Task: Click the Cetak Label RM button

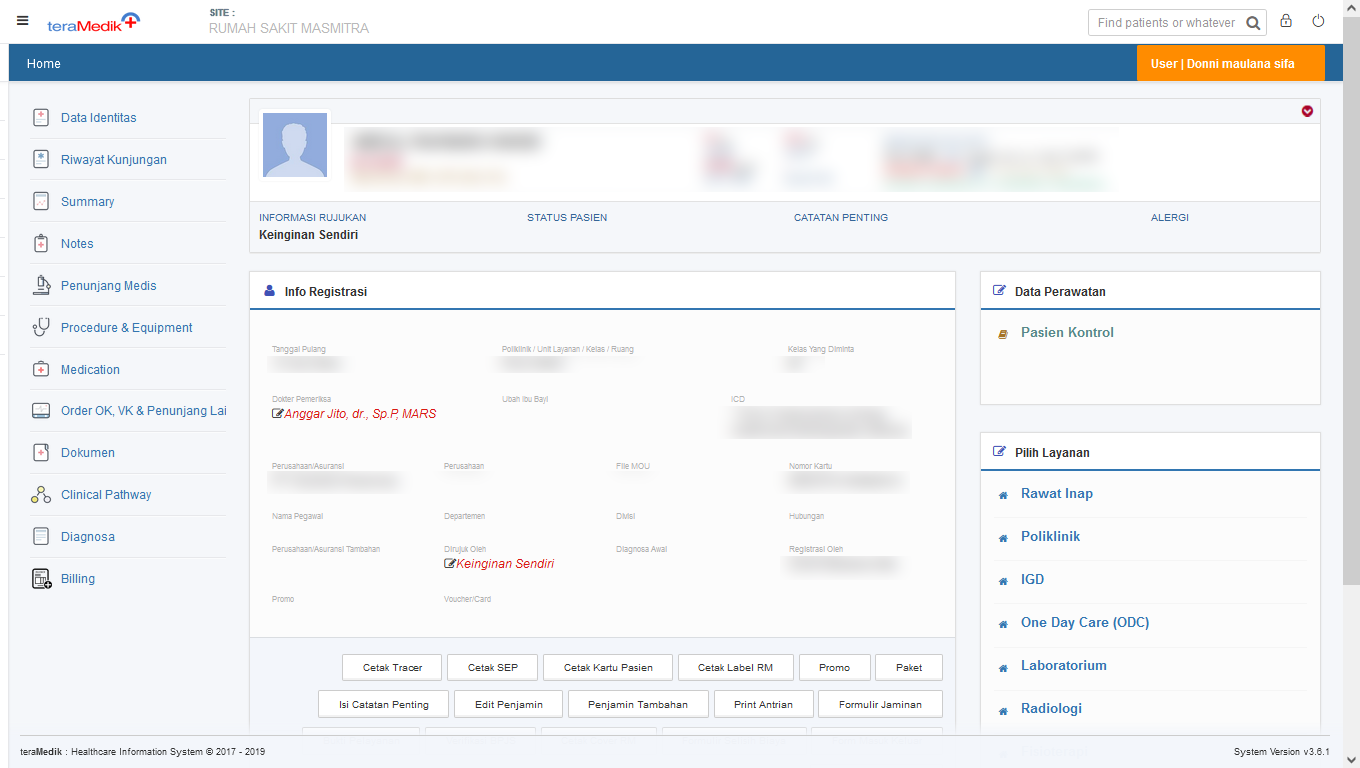Action: pos(735,667)
